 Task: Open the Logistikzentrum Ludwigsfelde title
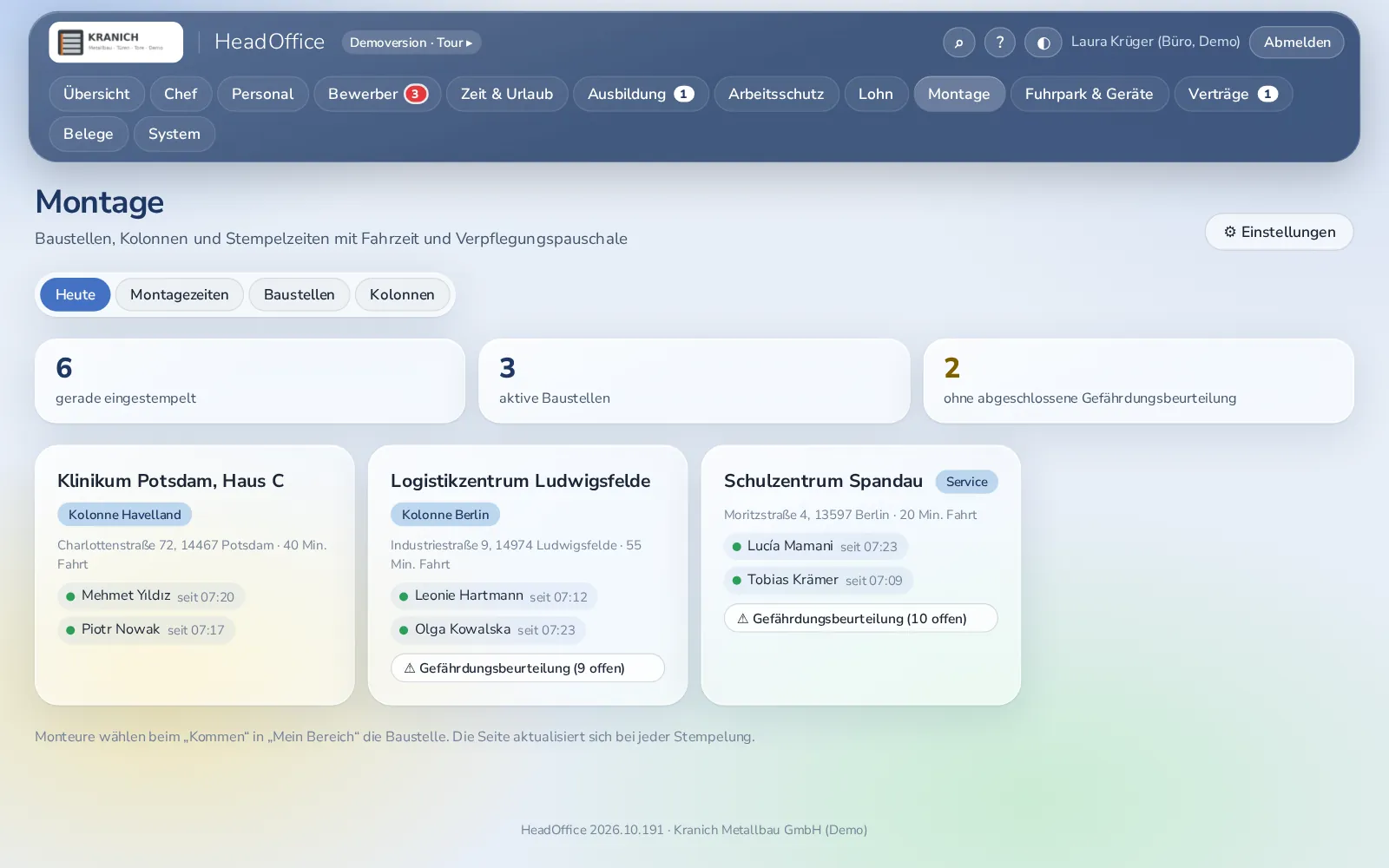(x=521, y=481)
